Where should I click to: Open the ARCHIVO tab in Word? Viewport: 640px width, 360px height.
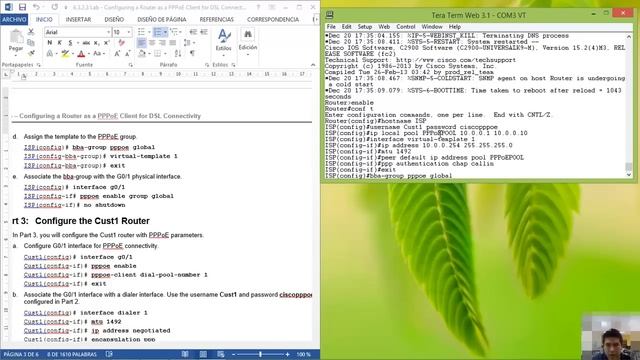point(14,19)
